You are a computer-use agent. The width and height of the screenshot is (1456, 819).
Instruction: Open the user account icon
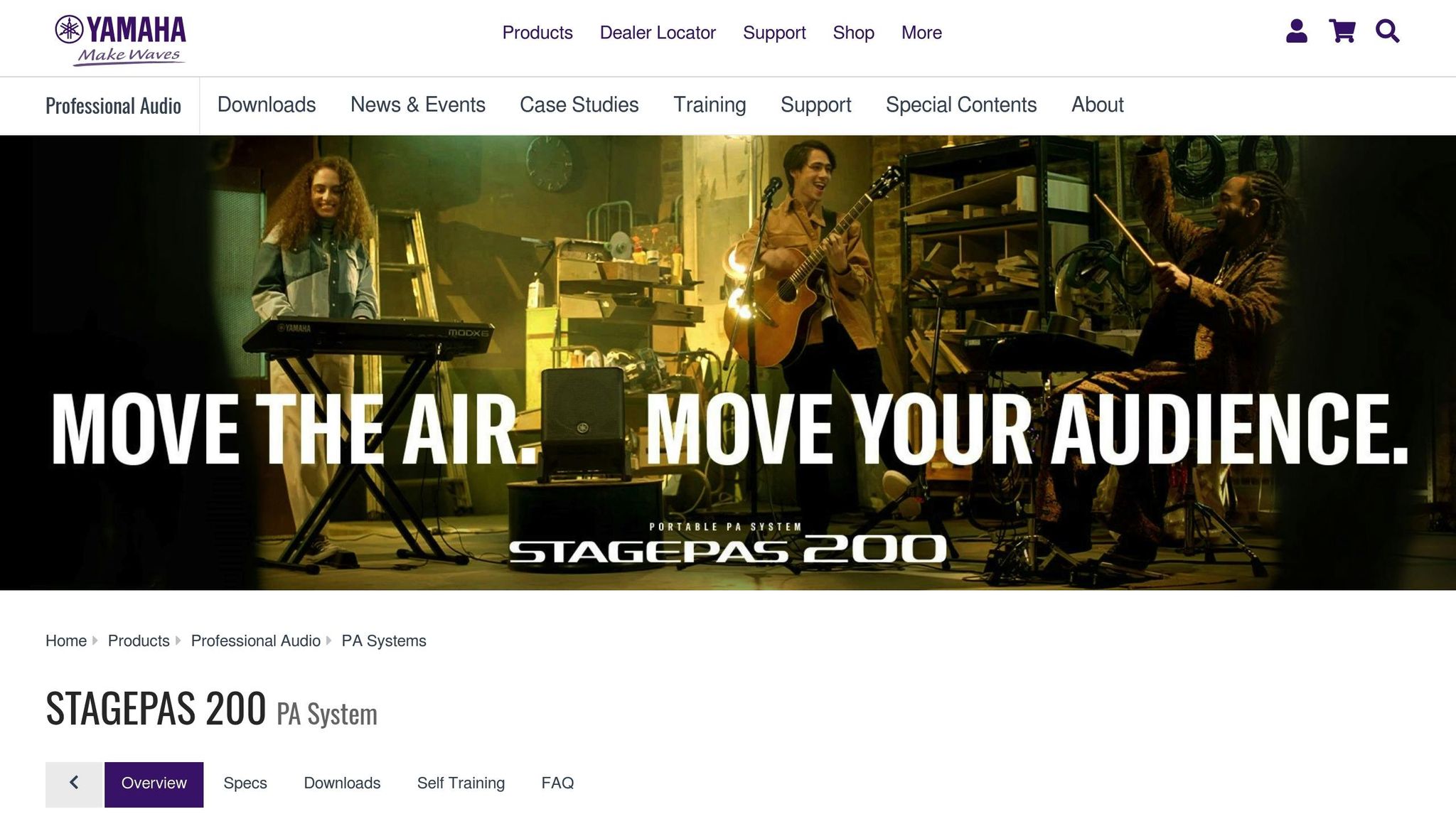[1297, 31]
